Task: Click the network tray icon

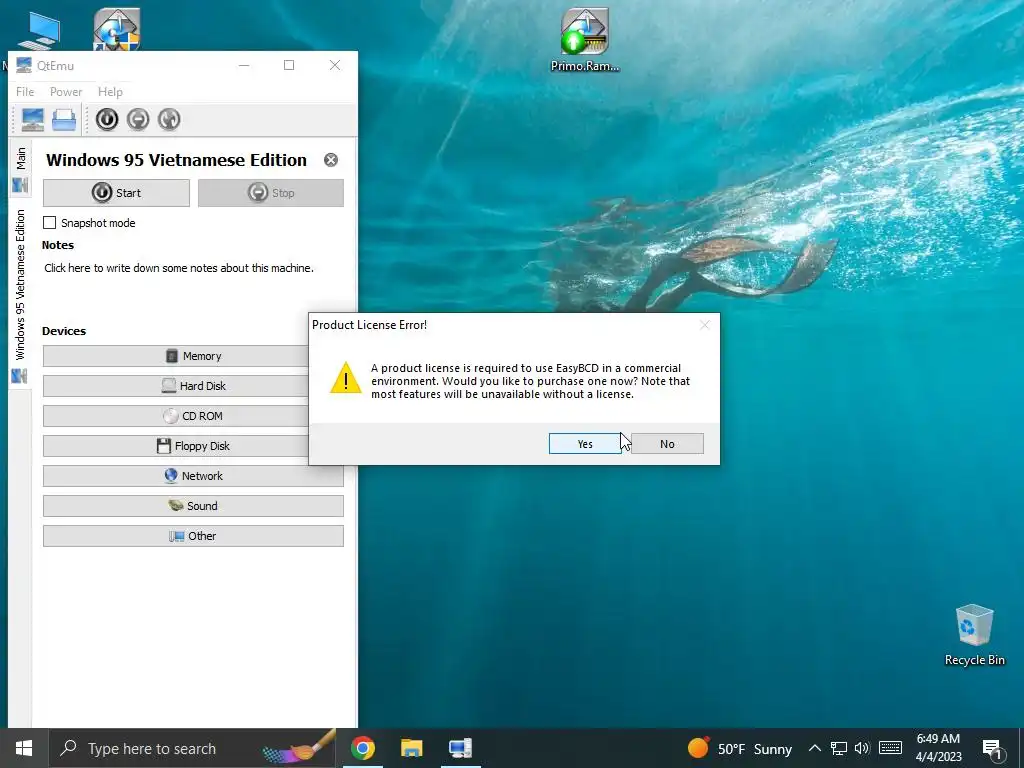Action: (839, 748)
